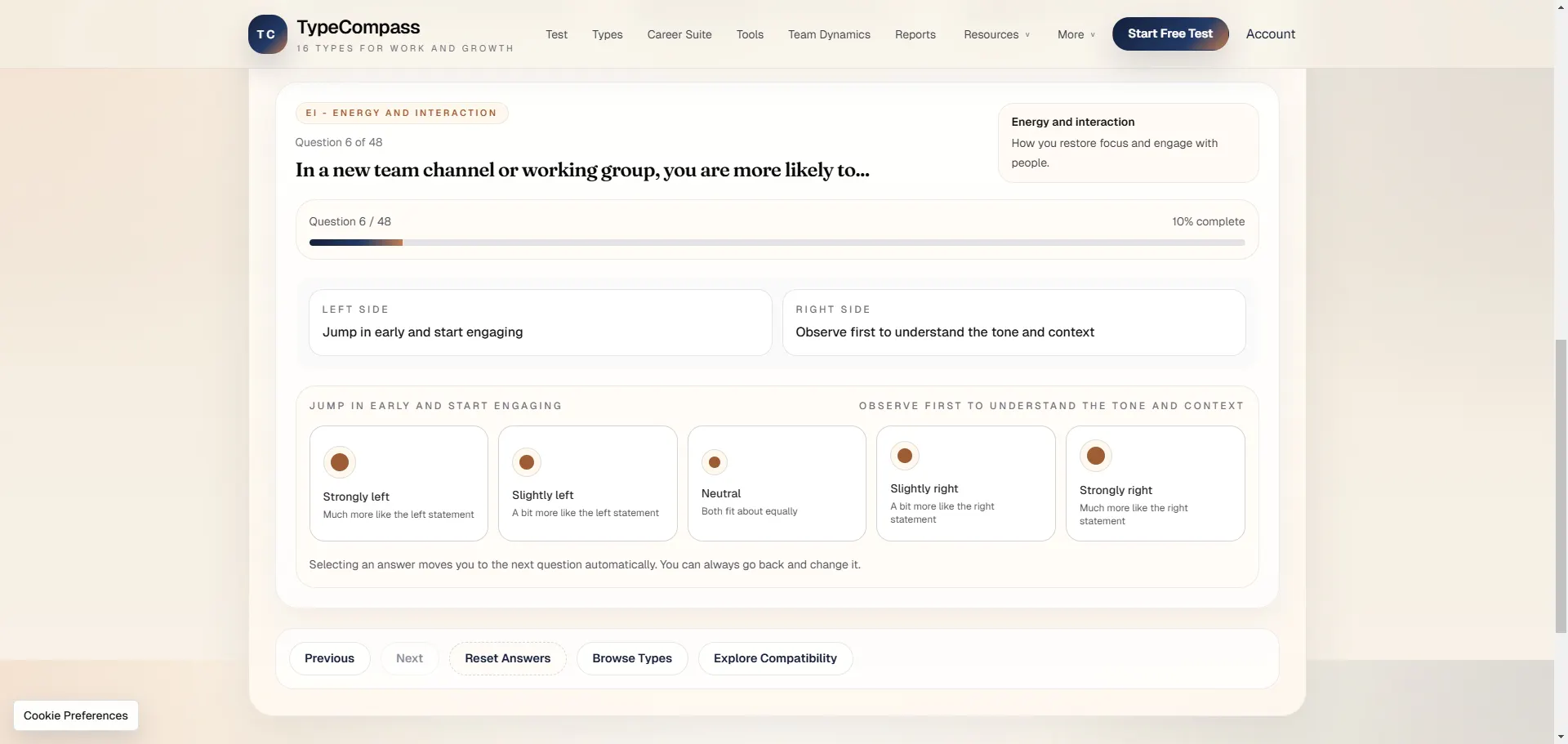Click the Right Side statement card
The height and width of the screenshot is (744, 1568).
tap(1013, 323)
